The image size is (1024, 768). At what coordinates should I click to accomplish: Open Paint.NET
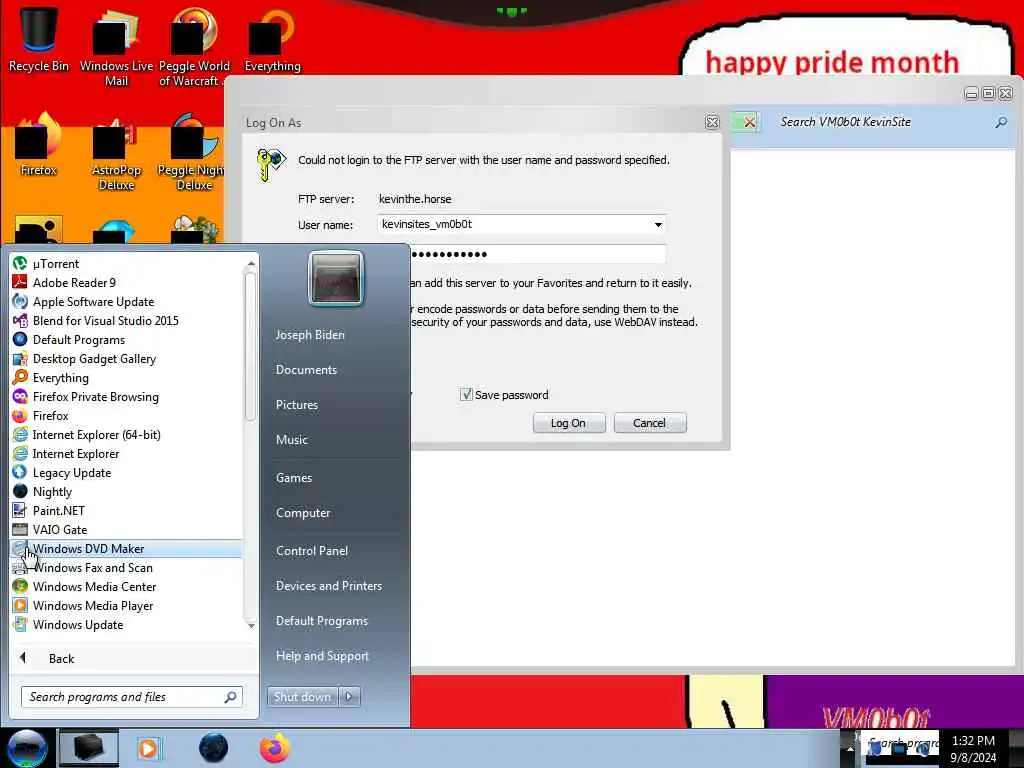[x=126, y=511]
